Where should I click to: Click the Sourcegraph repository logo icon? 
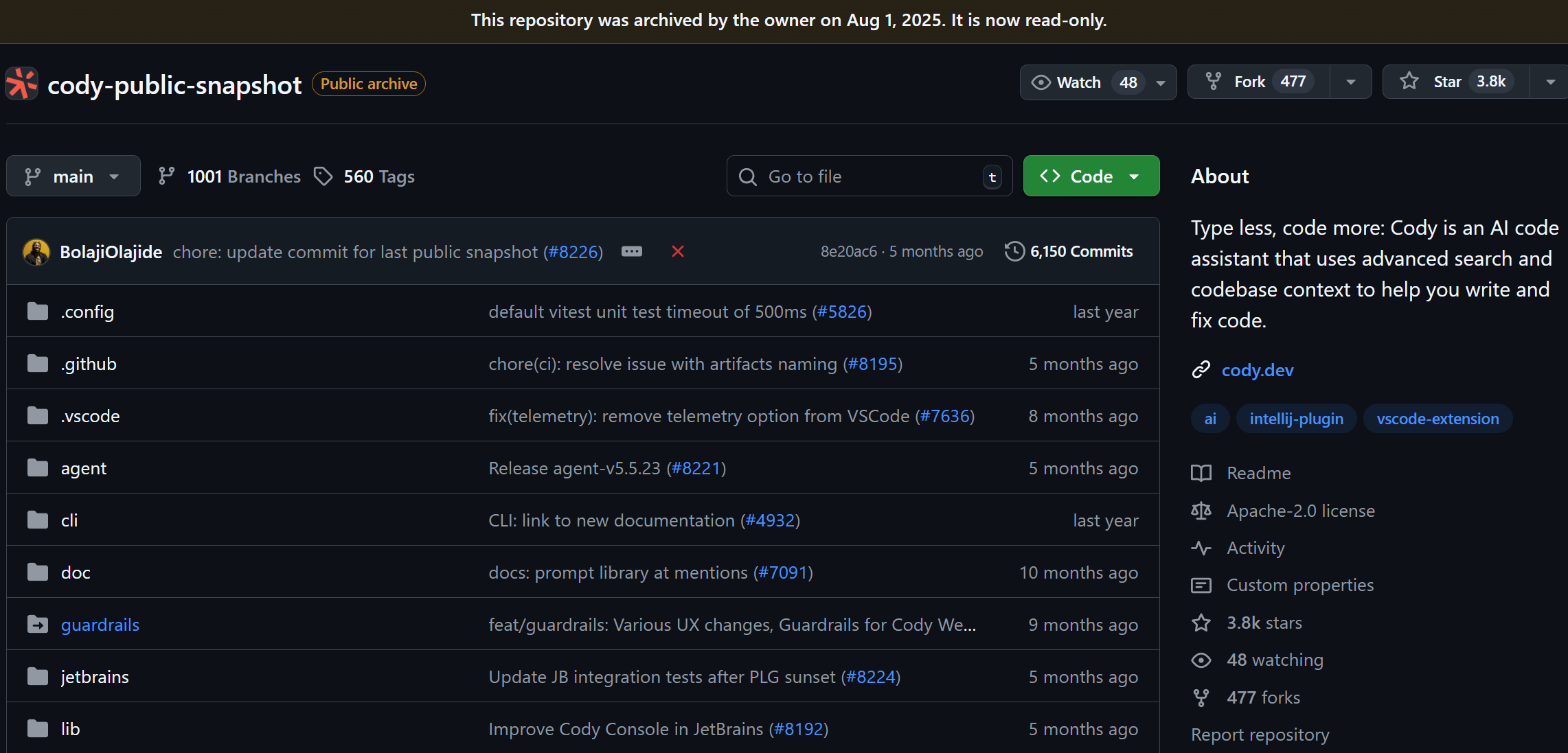click(22, 84)
